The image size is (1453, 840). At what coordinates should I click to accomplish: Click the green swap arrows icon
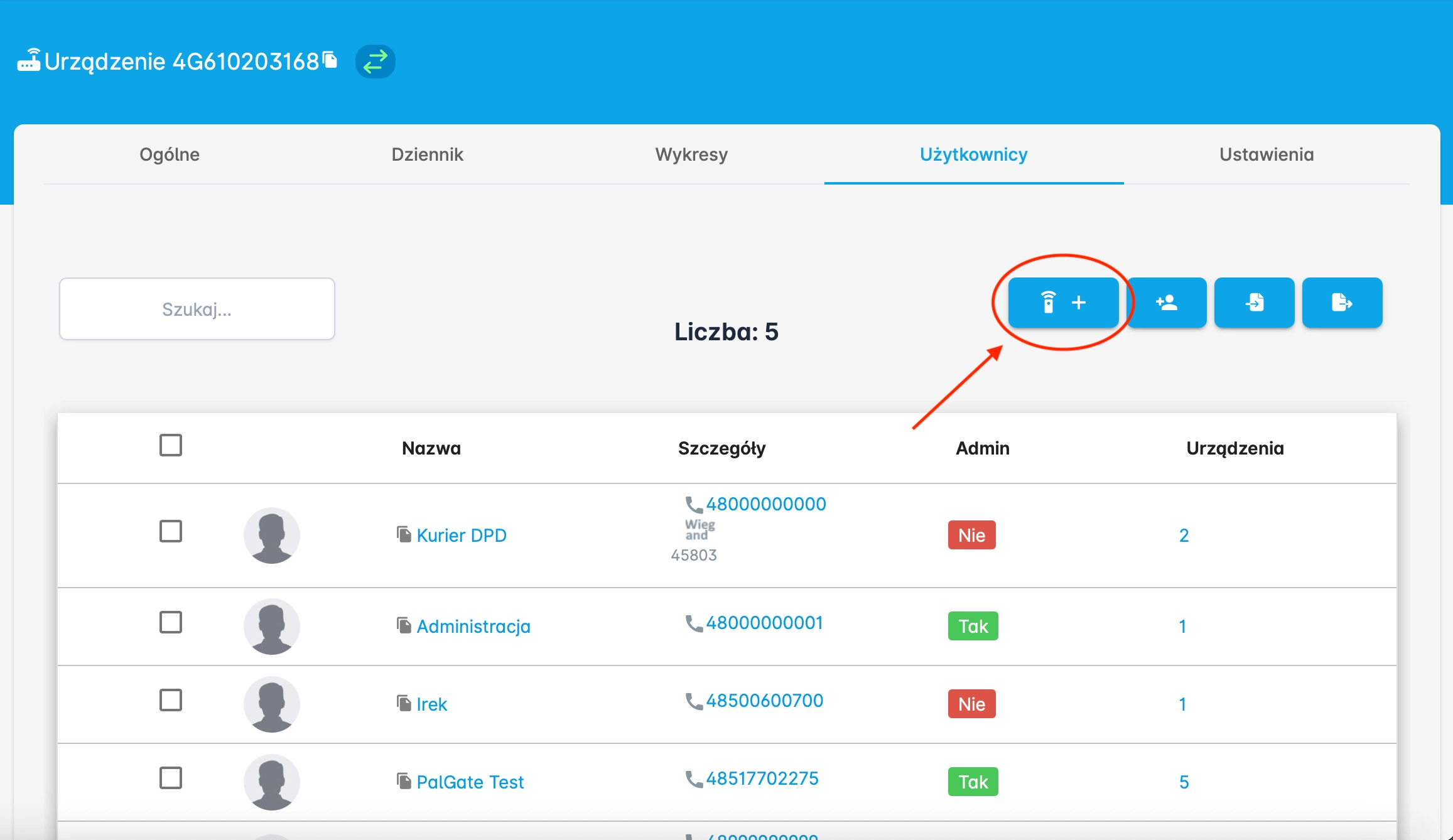point(375,62)
